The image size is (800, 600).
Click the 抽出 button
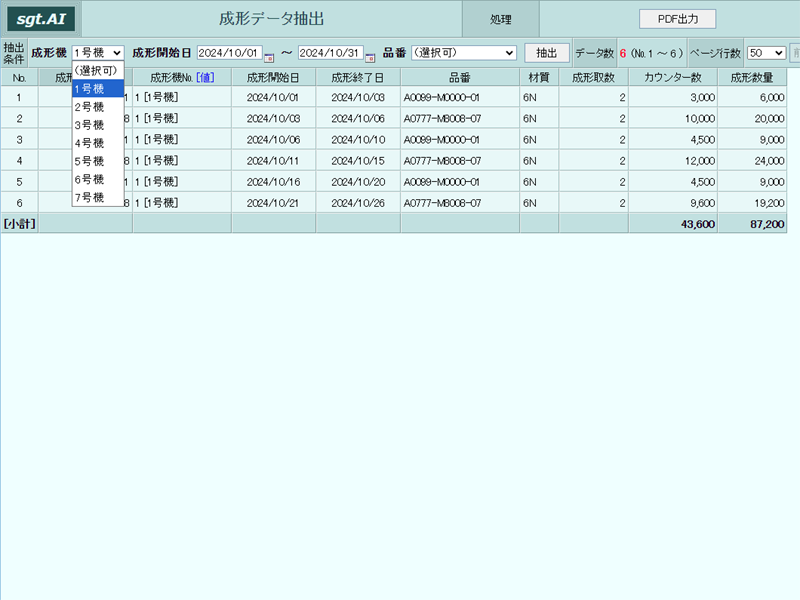(x=547, y=53)
